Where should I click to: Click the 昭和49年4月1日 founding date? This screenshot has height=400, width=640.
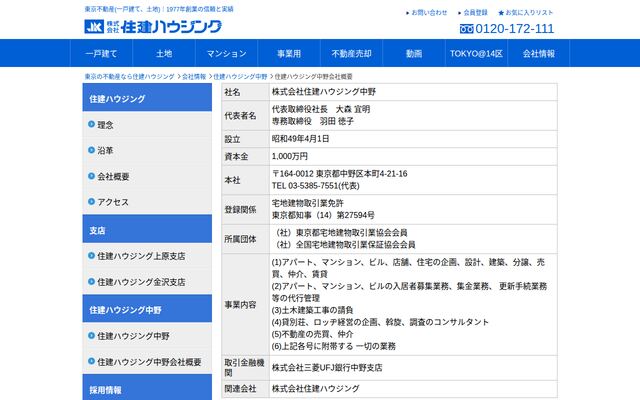[300, 139]
